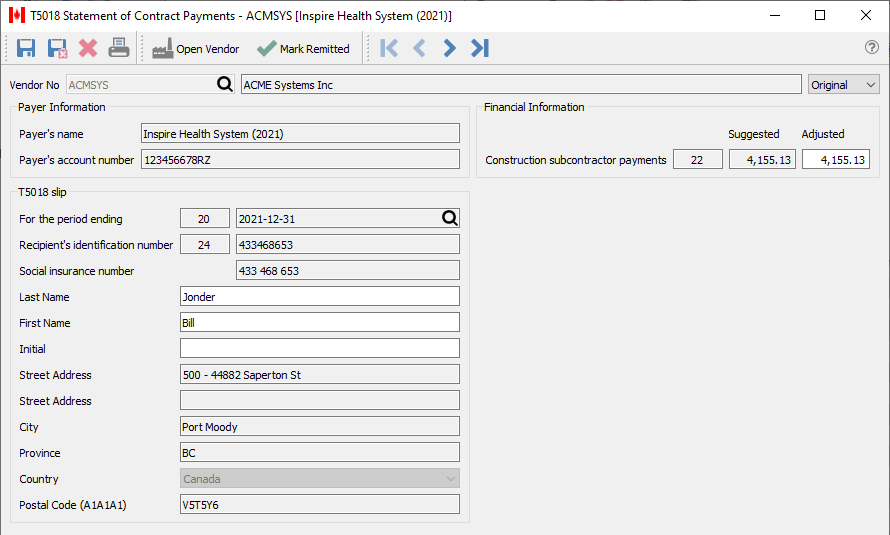
Task: Click the Adjusted amount field 4,155.13
Action: click(836, 159)
